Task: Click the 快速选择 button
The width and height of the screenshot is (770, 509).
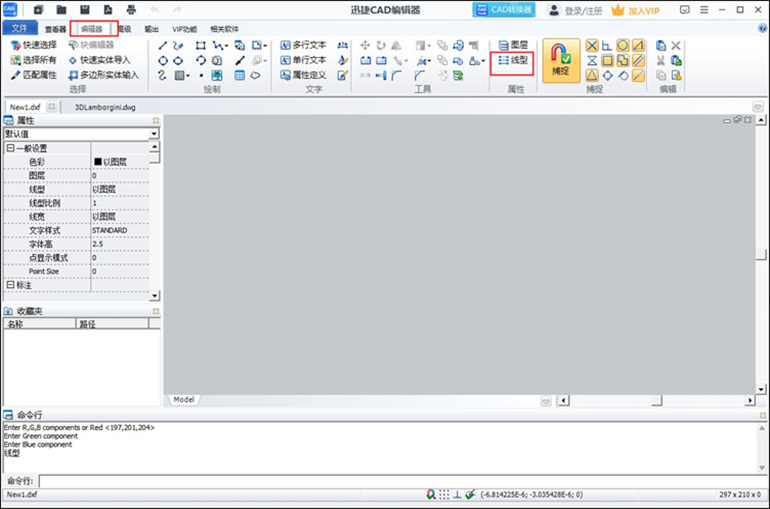Action: [x=34, y=45]
